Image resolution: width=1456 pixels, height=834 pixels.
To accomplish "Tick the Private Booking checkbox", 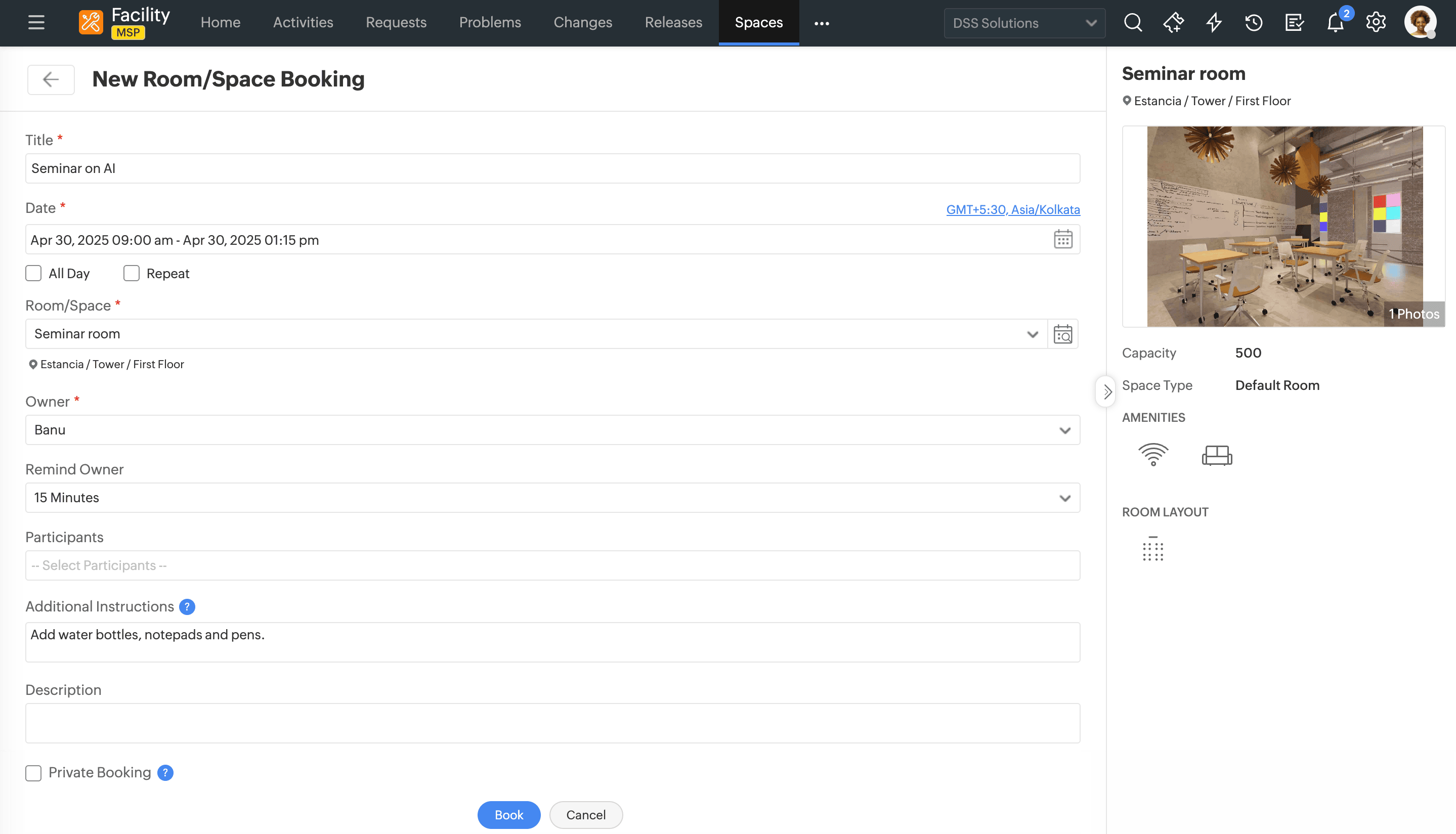I will point(33,773).
